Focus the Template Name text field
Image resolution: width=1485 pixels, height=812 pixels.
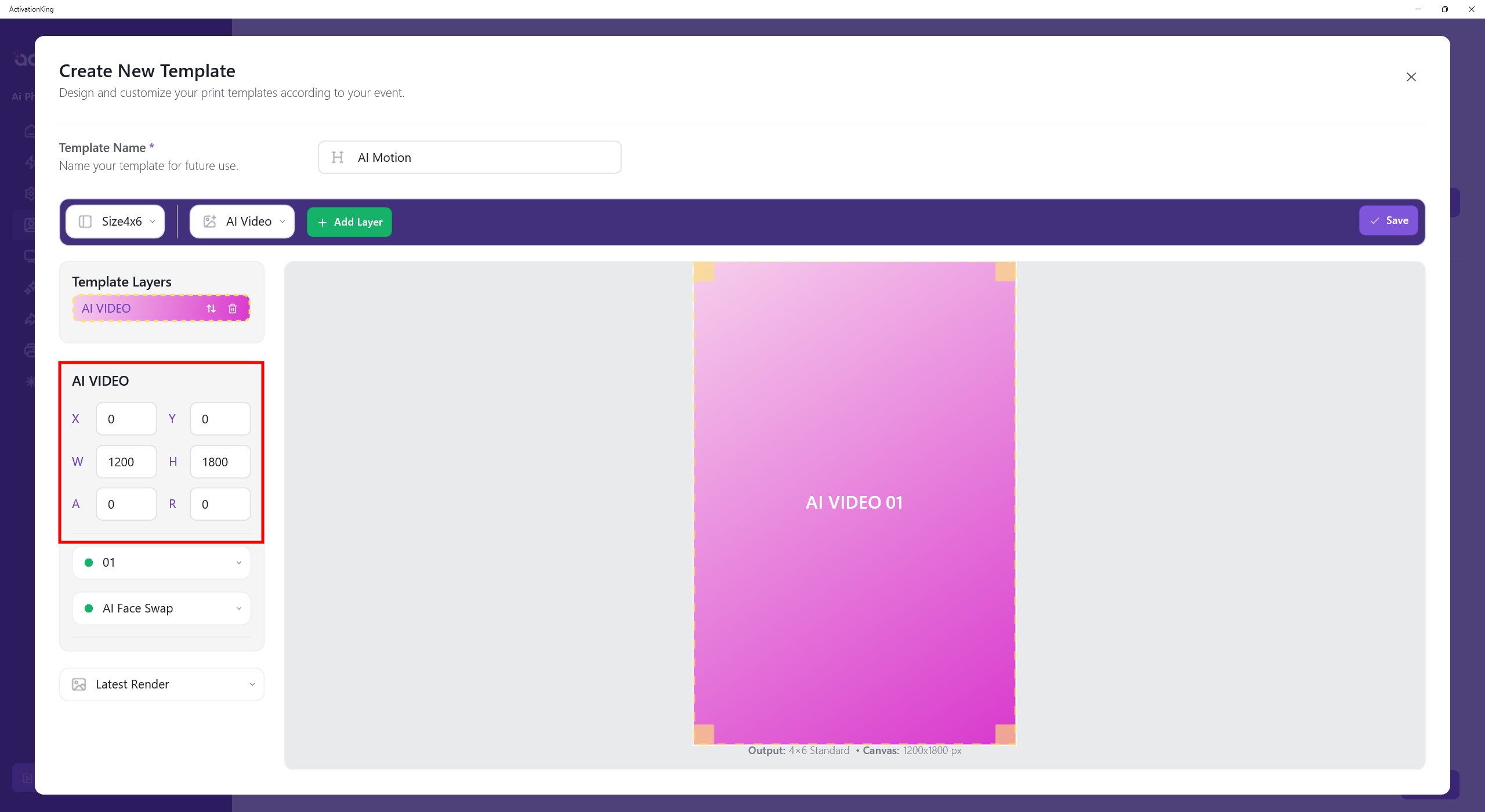coord(481,157)
